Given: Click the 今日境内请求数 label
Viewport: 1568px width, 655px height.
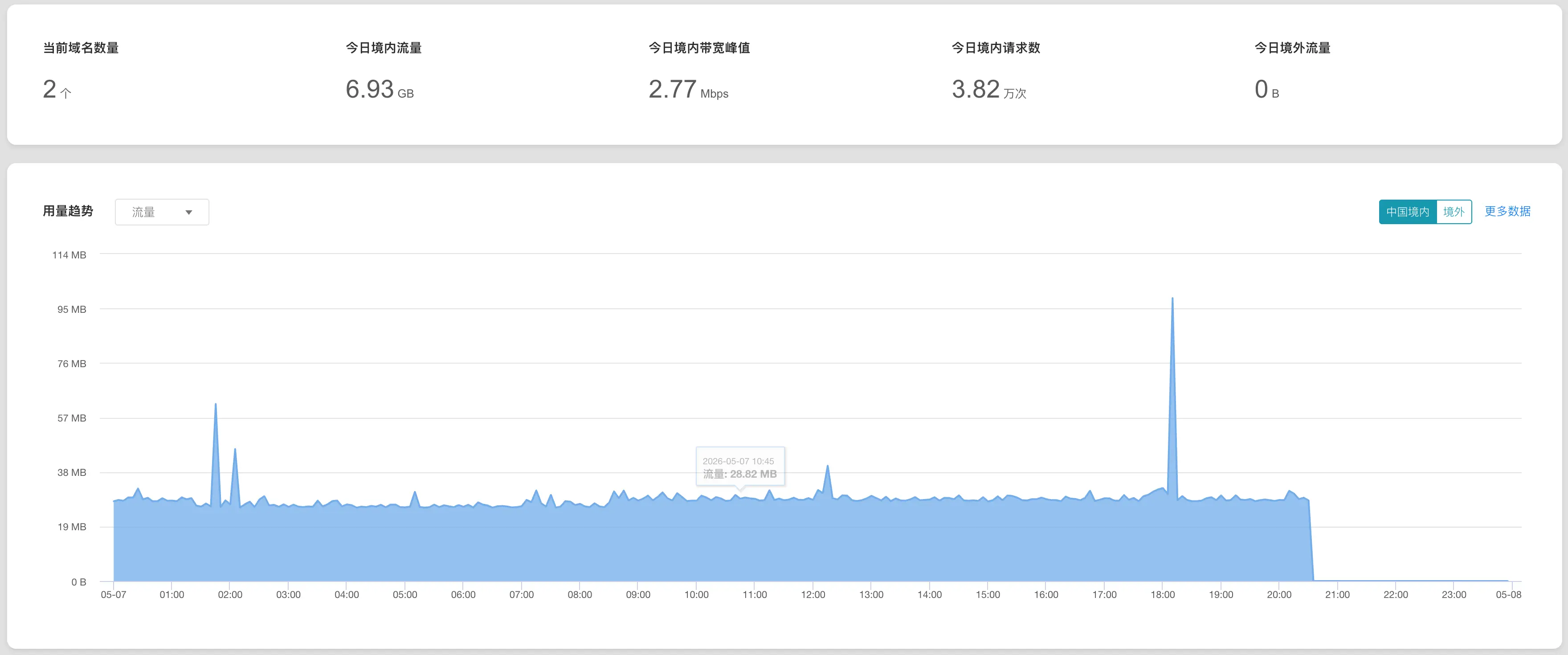Looking at the screenshot, I should (996, 48).
